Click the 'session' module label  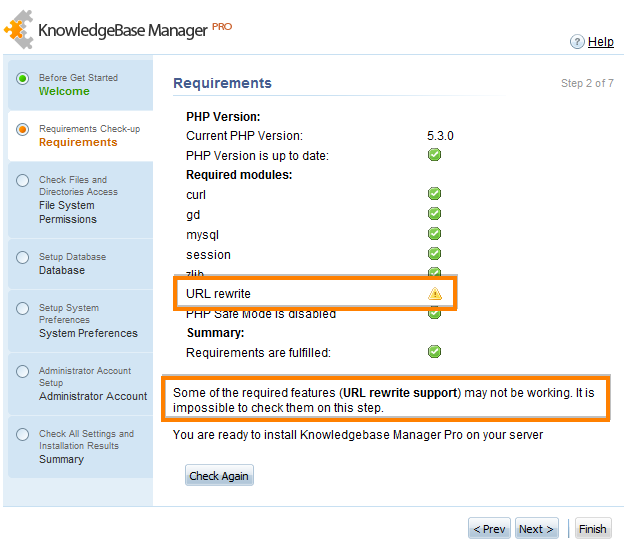208,255
